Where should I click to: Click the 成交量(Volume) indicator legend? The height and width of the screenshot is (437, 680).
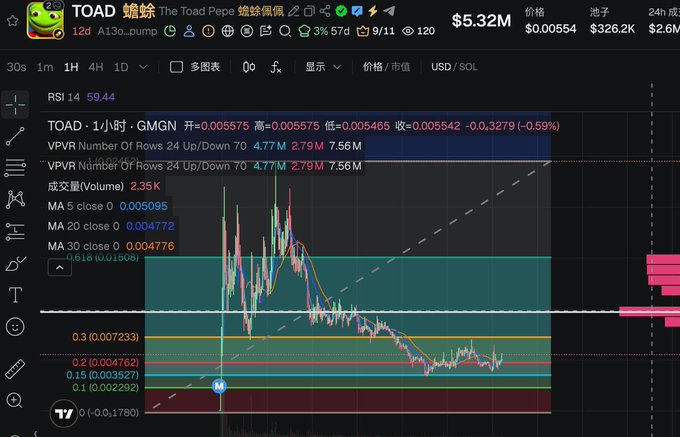pyautogui.click(x=104, y=186)
